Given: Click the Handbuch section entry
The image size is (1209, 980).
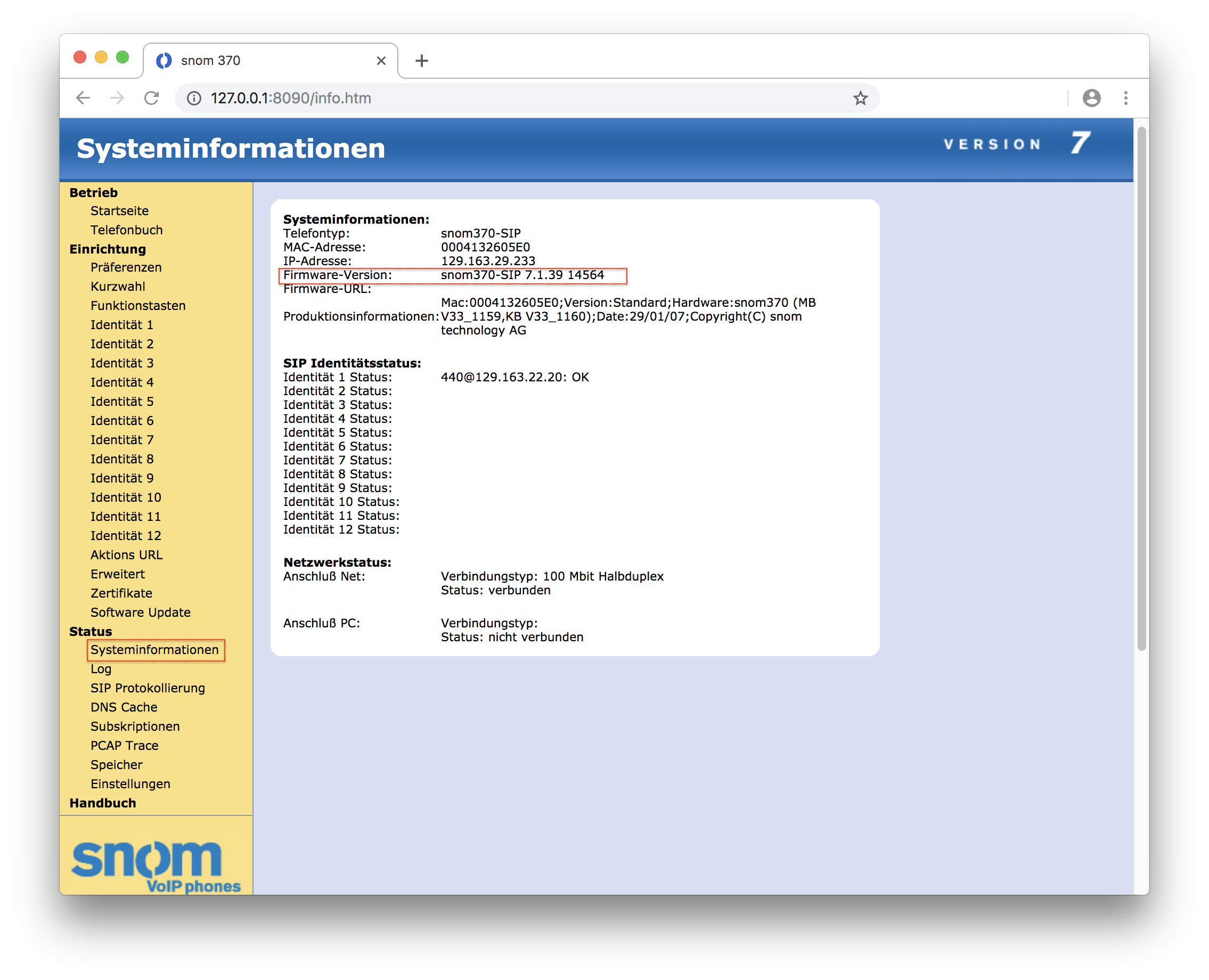Looking at the screenshot, I should point(103,803).
